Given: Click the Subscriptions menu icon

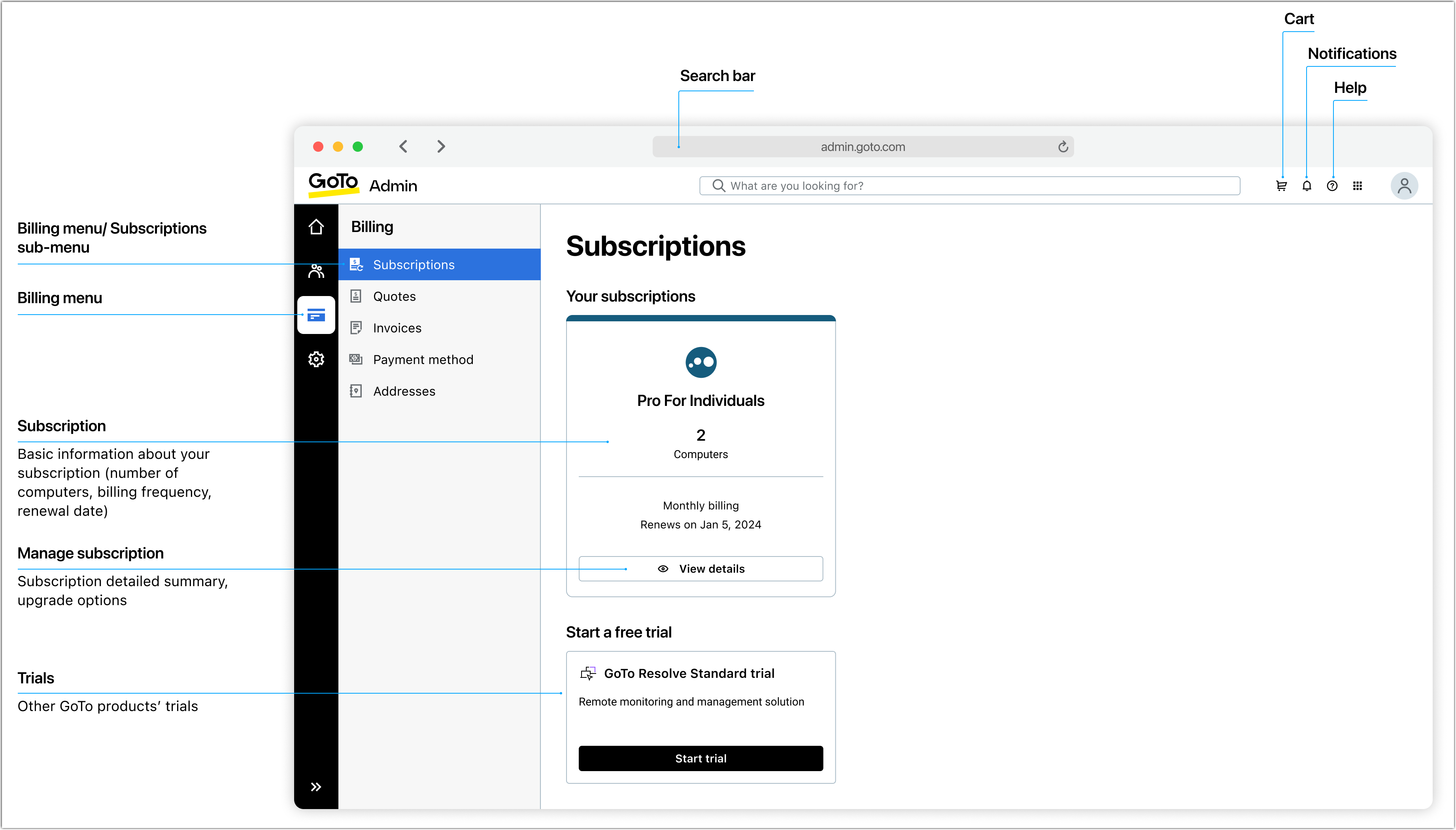Looking at the screenshot, I should 356,264.
